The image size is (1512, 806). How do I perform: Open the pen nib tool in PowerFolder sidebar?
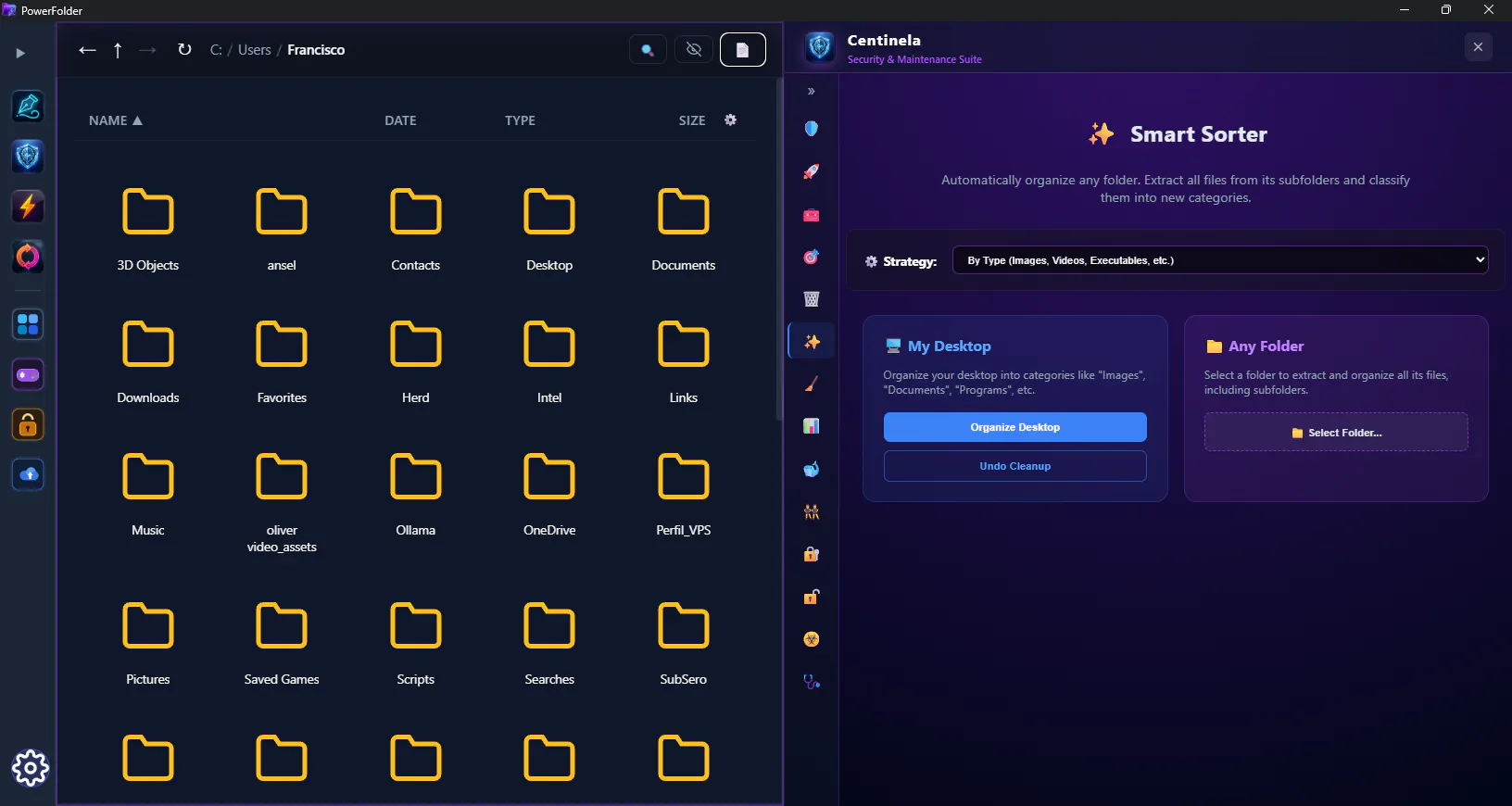(x=28, y=107)
